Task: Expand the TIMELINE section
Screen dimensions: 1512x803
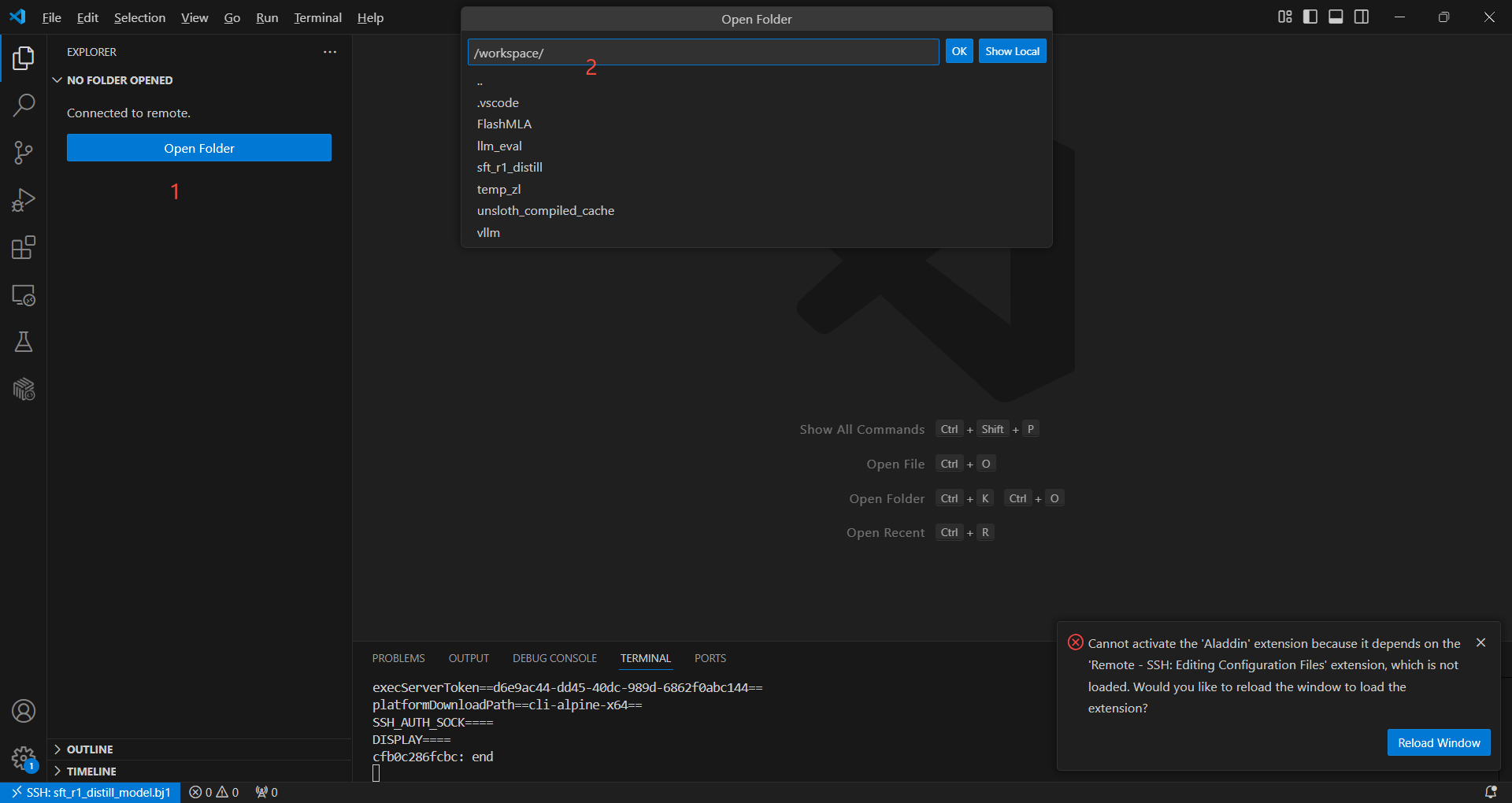Action: tap(91, 772)
